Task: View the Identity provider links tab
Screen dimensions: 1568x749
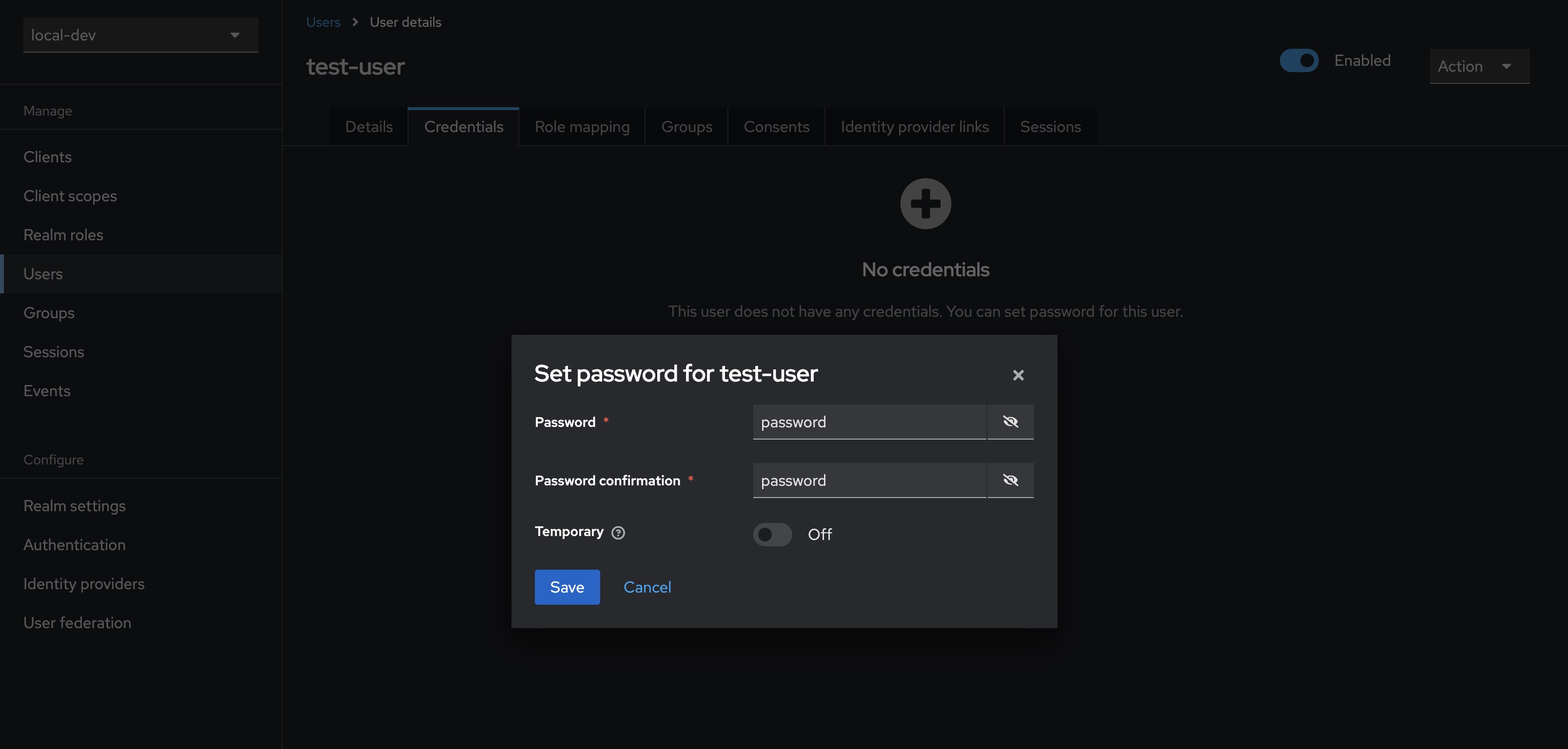Action: tap(914, 127)
